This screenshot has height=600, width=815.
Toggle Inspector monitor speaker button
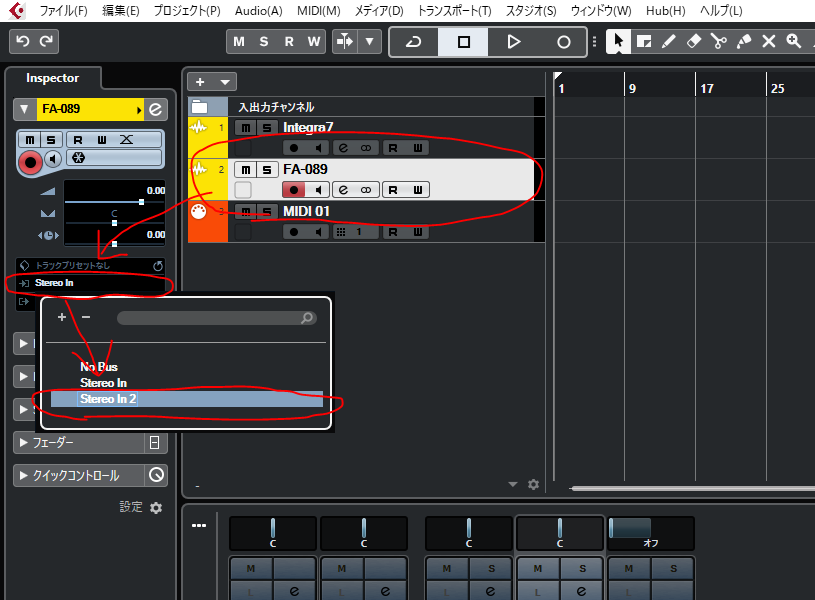click(x=52, y=159)
